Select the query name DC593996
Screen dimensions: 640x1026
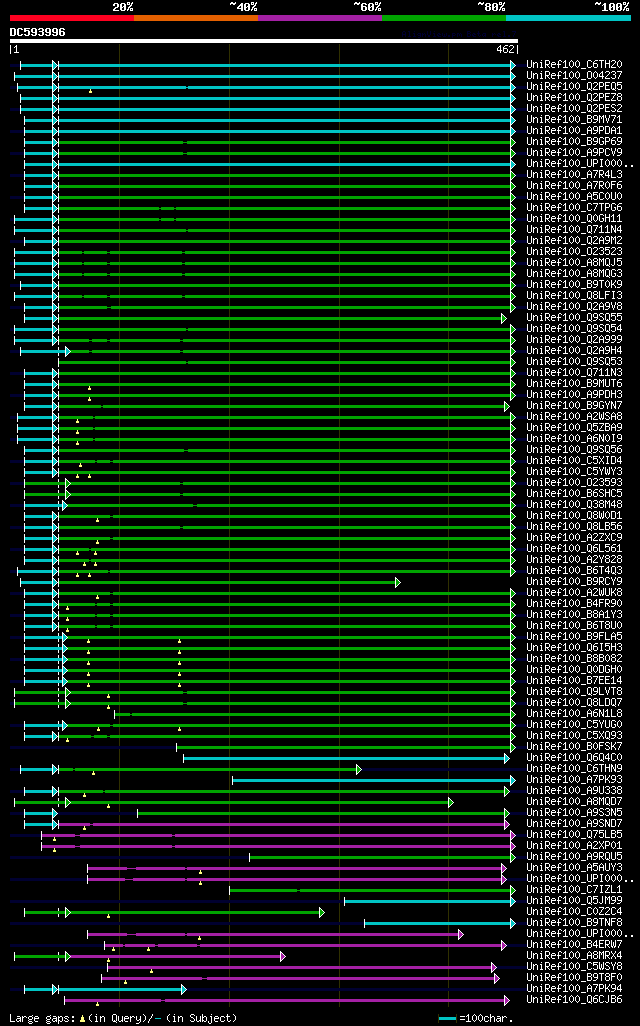pos(37,32)
